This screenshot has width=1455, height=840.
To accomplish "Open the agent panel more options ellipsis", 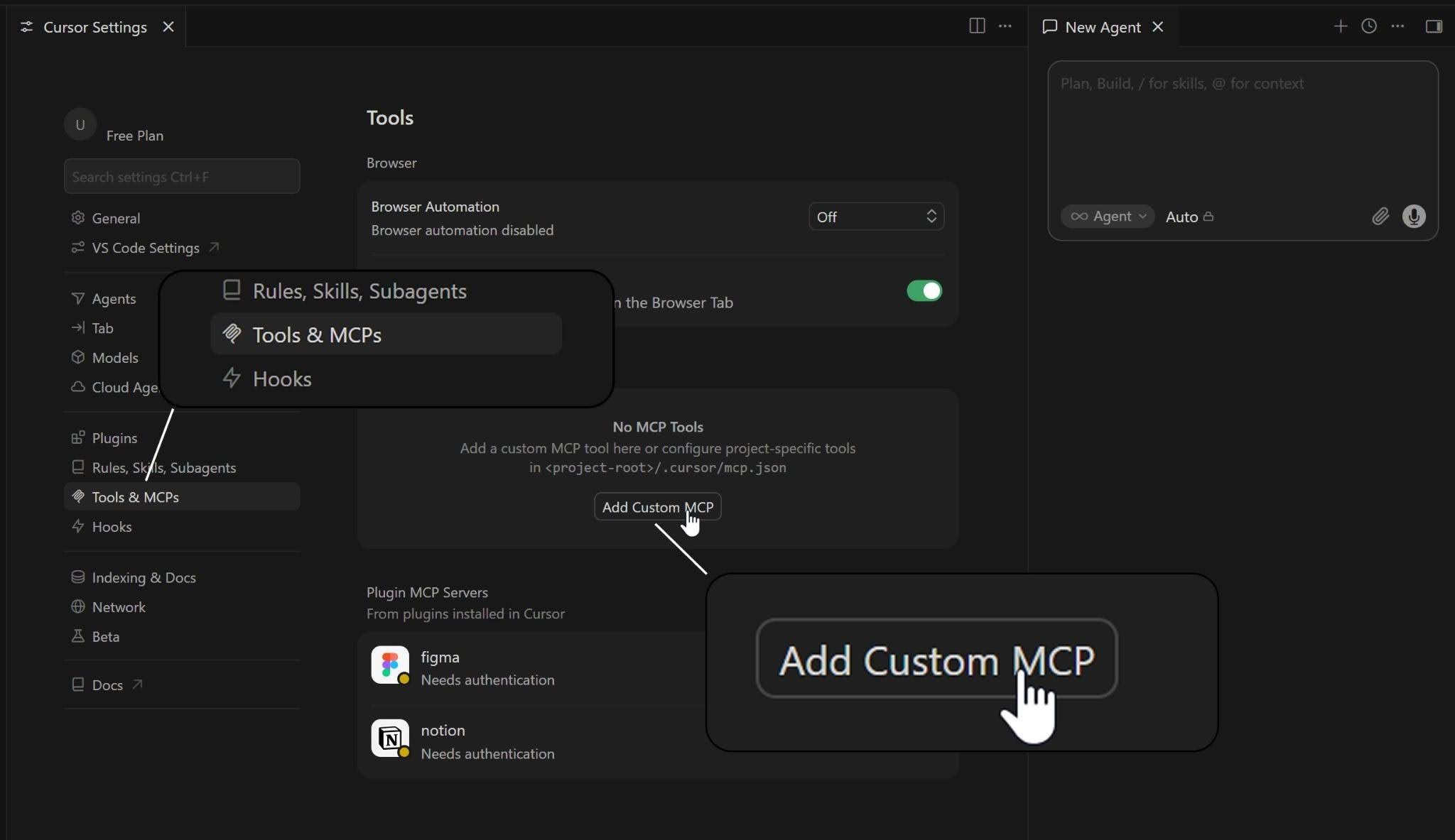I will point(1397,26).
